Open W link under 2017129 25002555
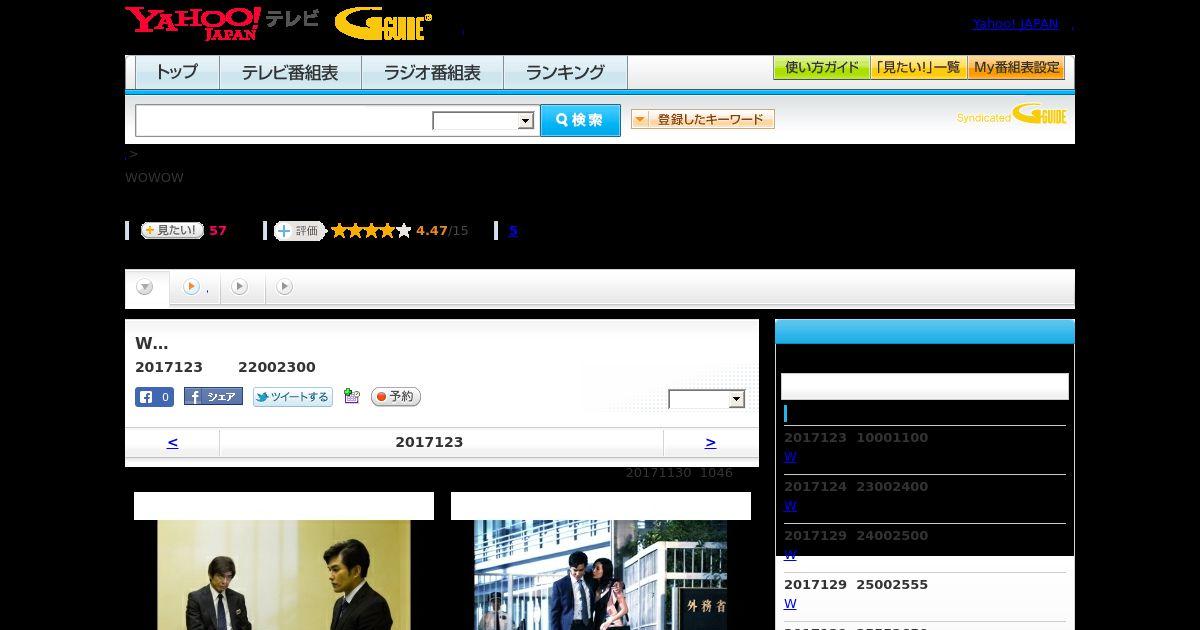1200x630 pixels. tap(790, 604)
